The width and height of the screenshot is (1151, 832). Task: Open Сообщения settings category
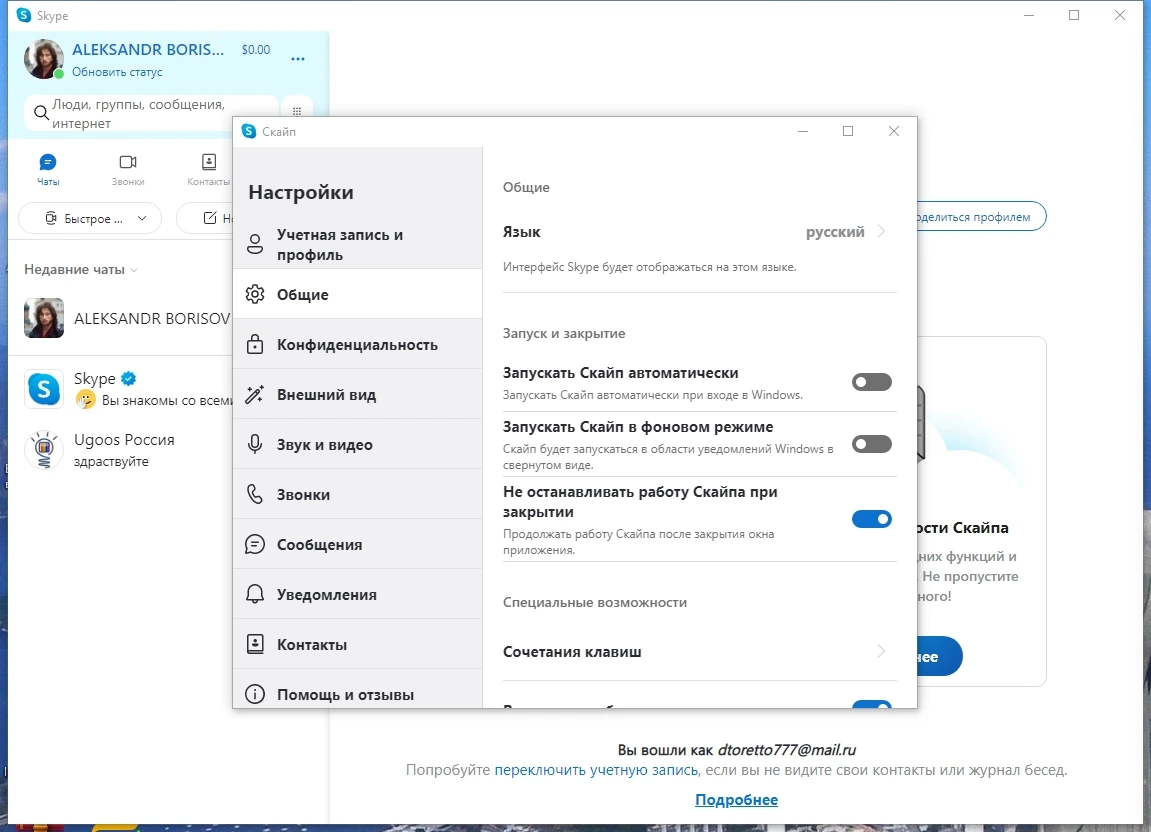(357, 544)
